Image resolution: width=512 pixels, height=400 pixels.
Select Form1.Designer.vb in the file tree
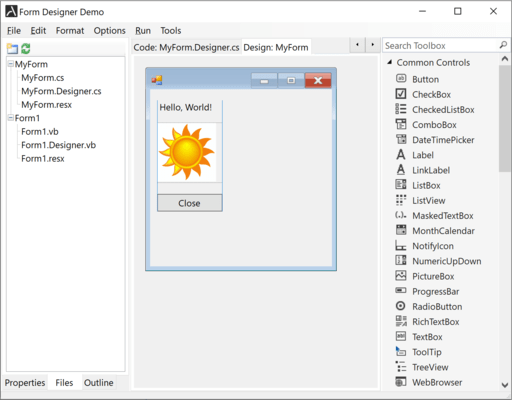58,145
